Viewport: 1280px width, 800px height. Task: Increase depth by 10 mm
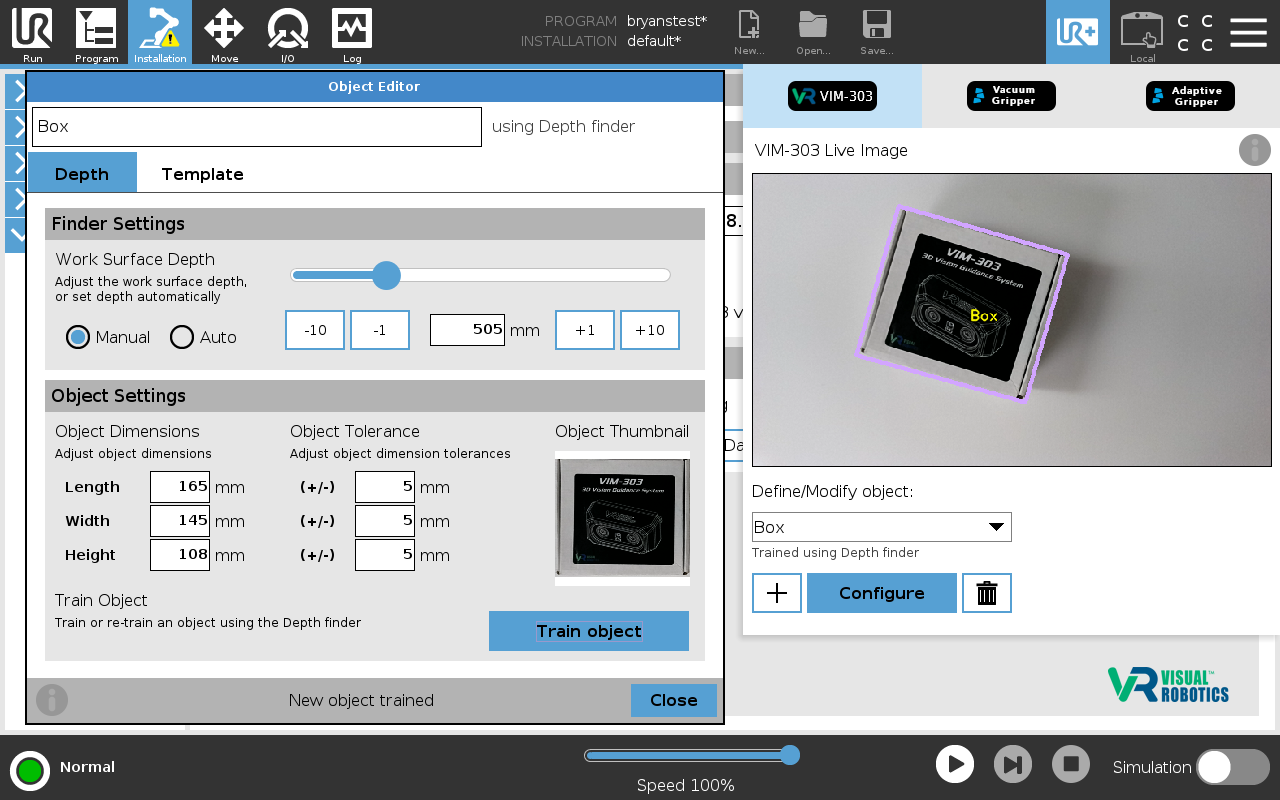pos(650,330)
